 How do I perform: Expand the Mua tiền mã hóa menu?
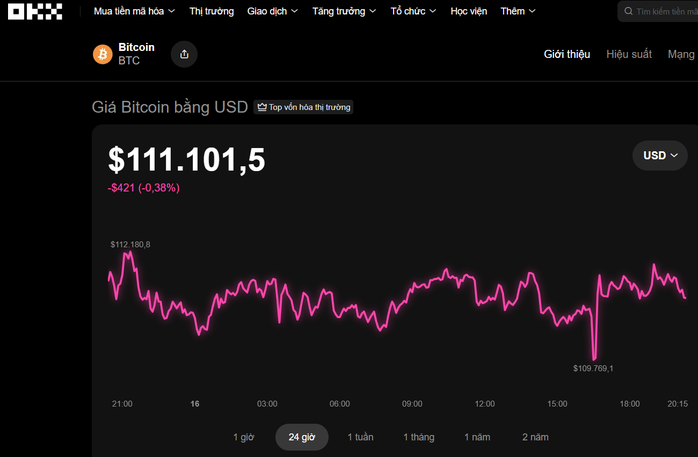[134, 12]
